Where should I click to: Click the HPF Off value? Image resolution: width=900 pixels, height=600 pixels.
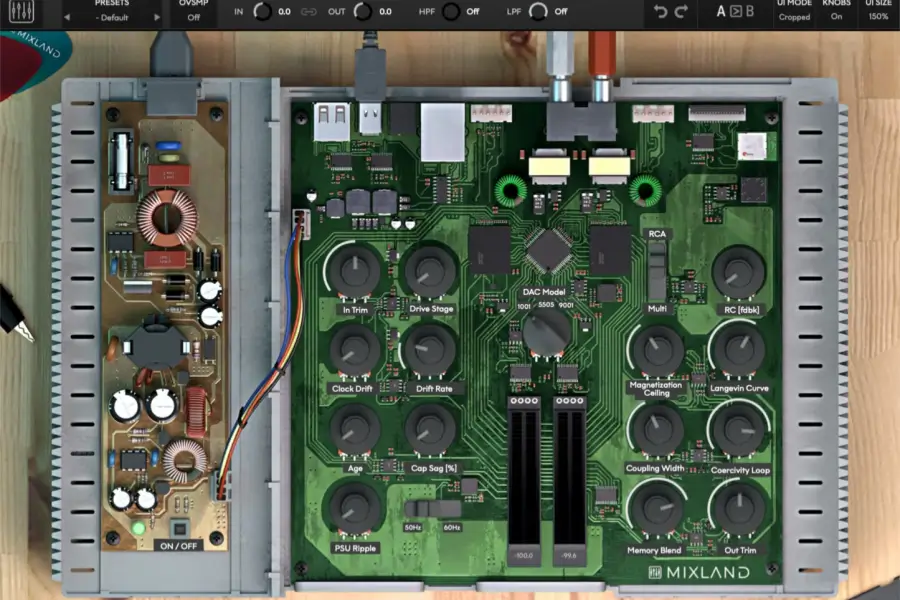click(472, 11)
